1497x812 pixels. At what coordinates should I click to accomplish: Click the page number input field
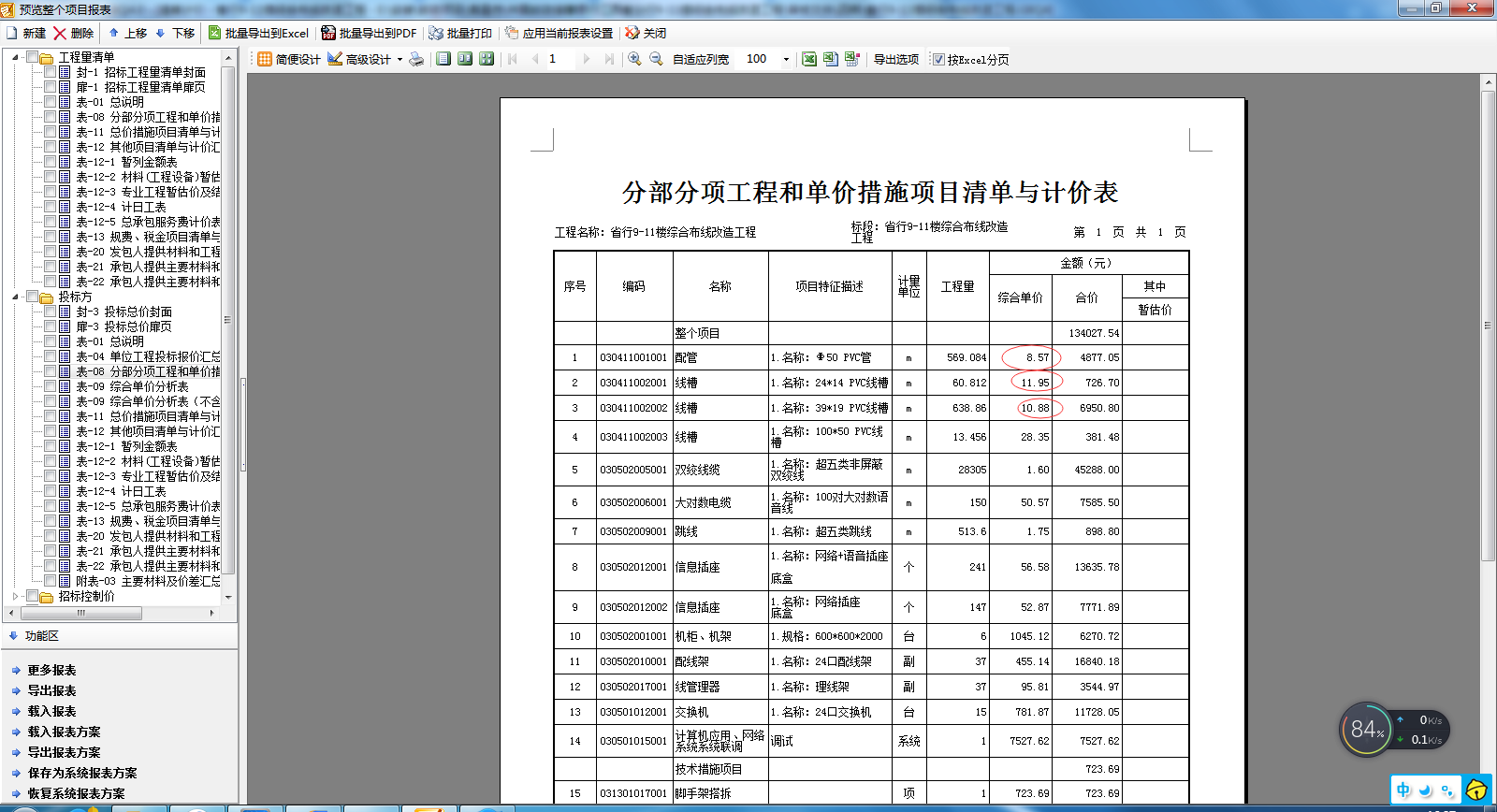560,59
